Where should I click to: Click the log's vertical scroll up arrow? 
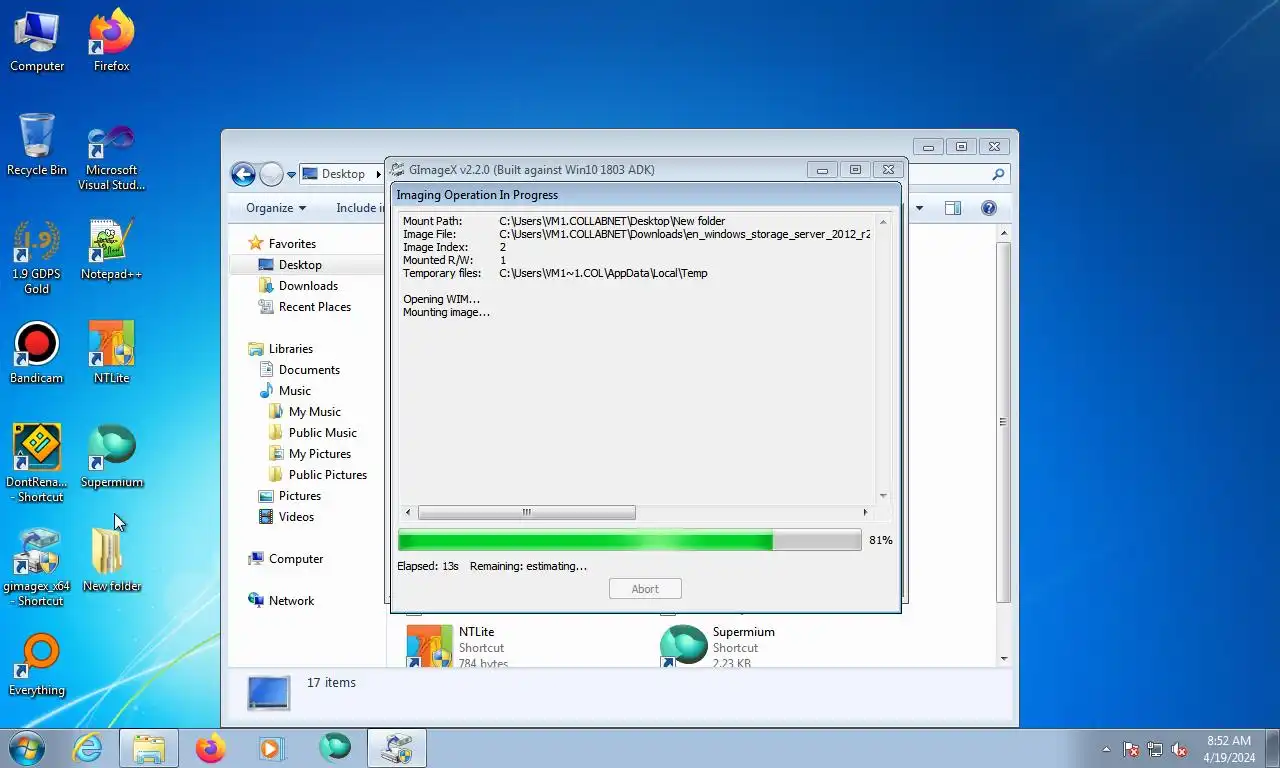click(x=883, y=222)
